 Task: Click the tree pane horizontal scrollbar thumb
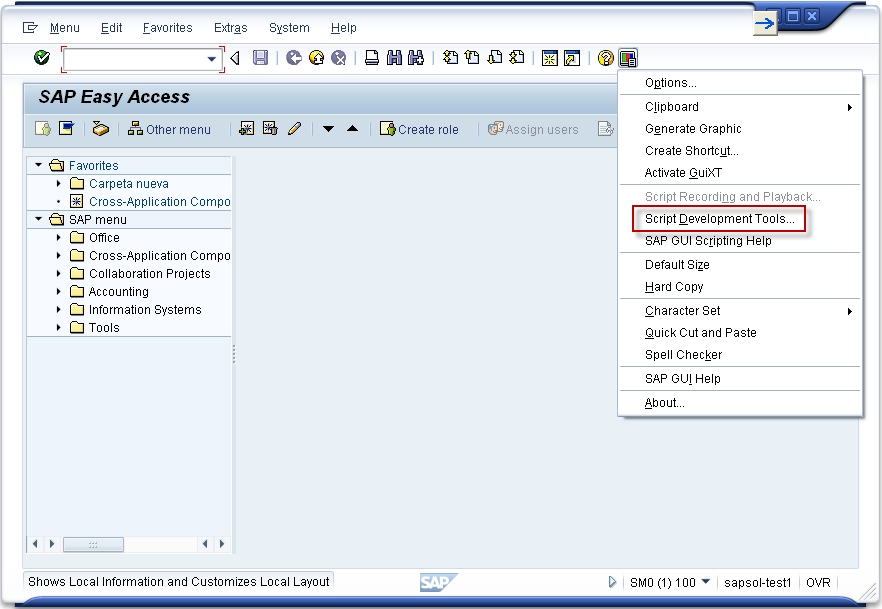pyautogui.click(x=93, y=544)
